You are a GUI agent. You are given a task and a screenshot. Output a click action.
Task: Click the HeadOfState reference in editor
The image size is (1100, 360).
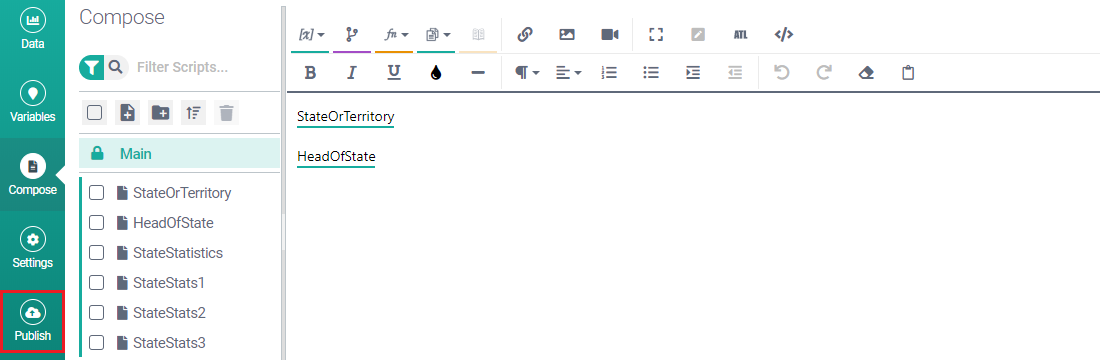point(336,156)
